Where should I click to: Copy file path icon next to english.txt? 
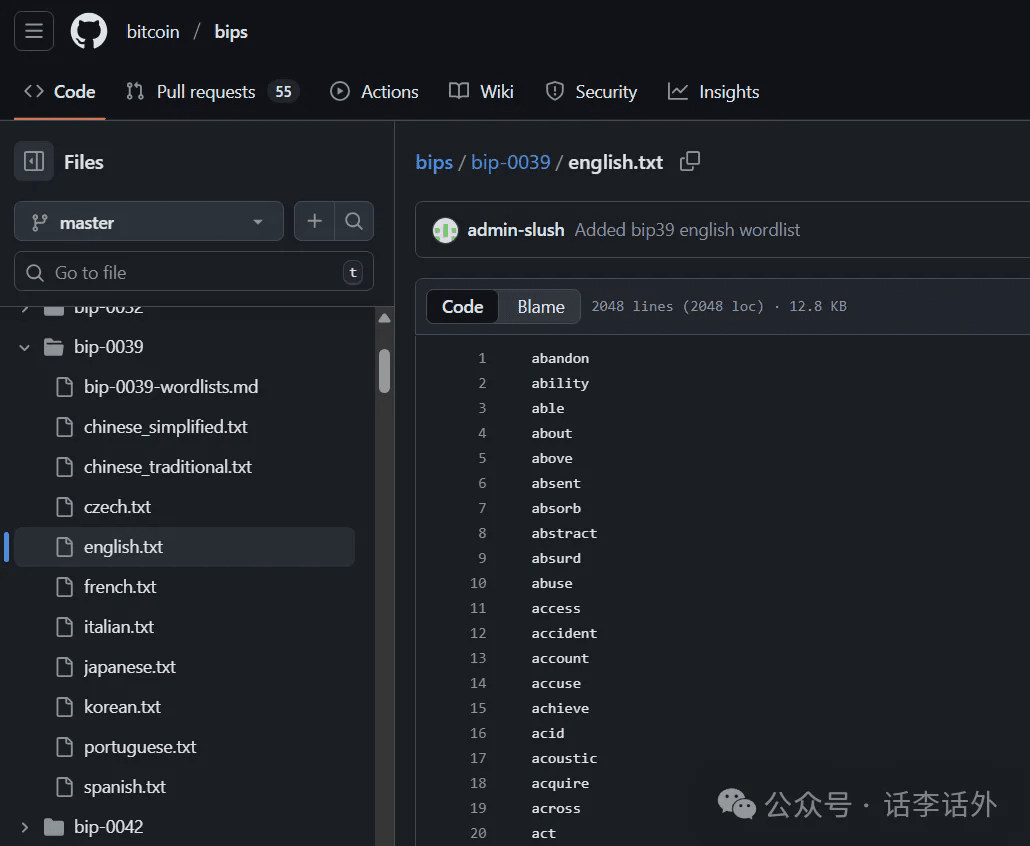(690, 161)
